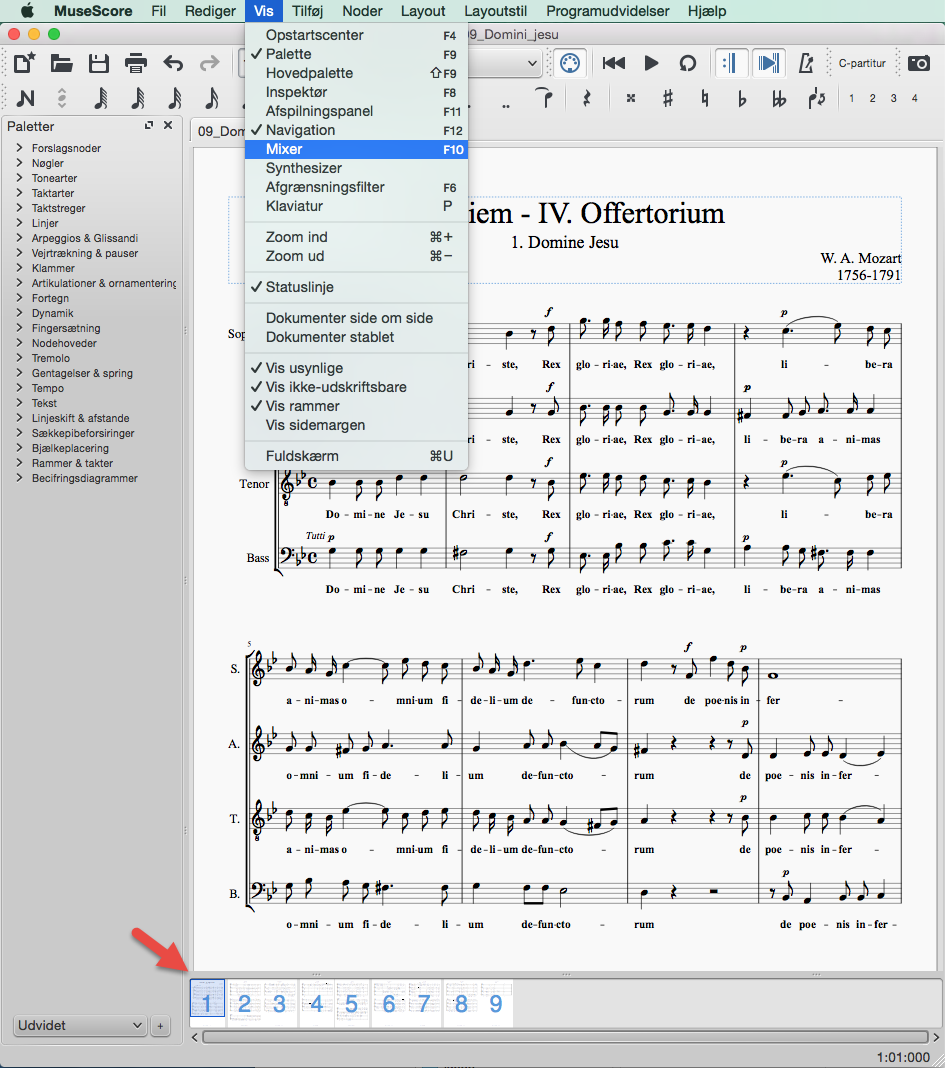The width and height of the screenshot is (945, 1068).
Task: Select voice 3
Action: (x=893, y=98)
